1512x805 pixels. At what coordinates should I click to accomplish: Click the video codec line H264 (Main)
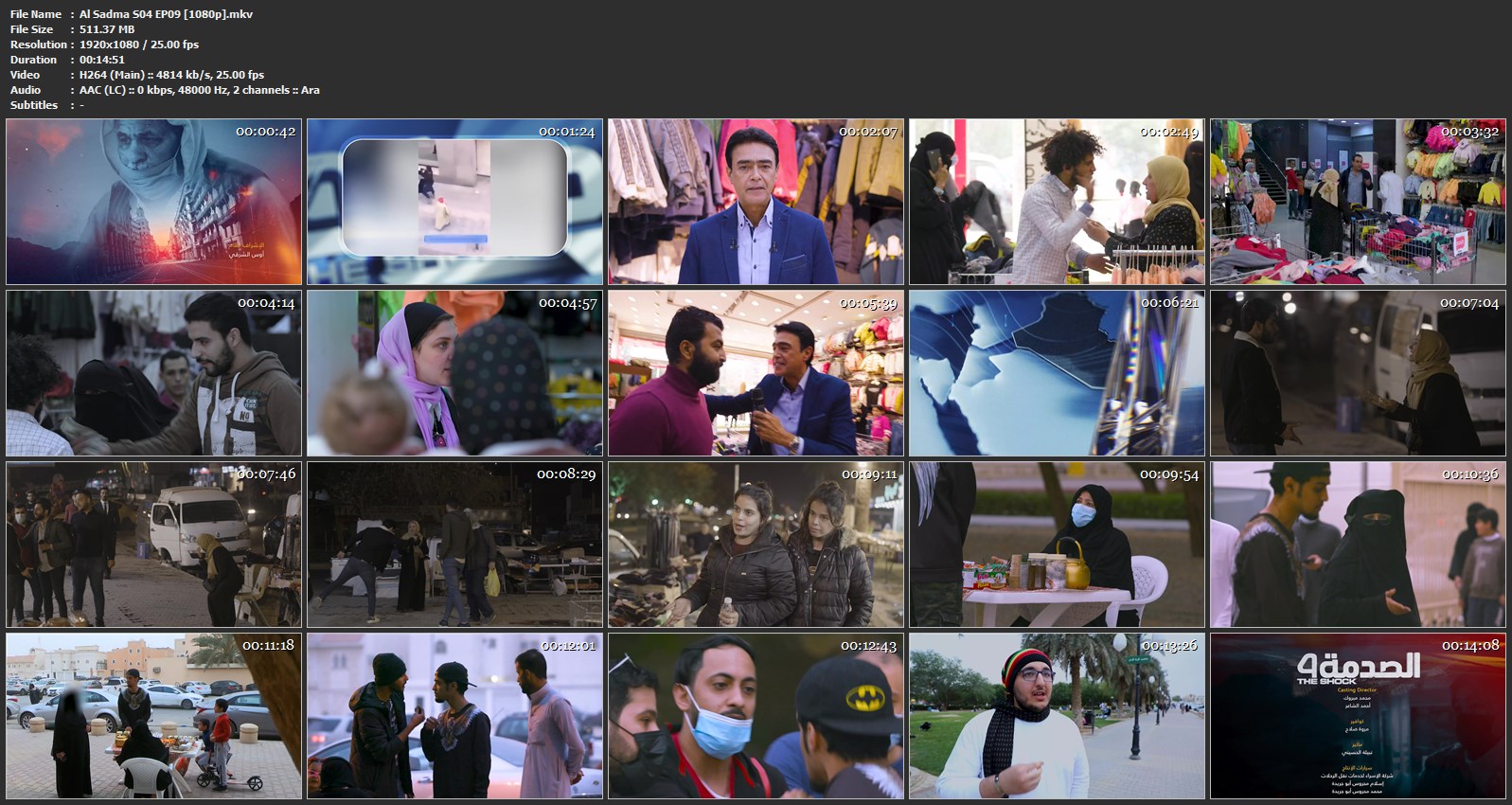(x=172, y=75)
